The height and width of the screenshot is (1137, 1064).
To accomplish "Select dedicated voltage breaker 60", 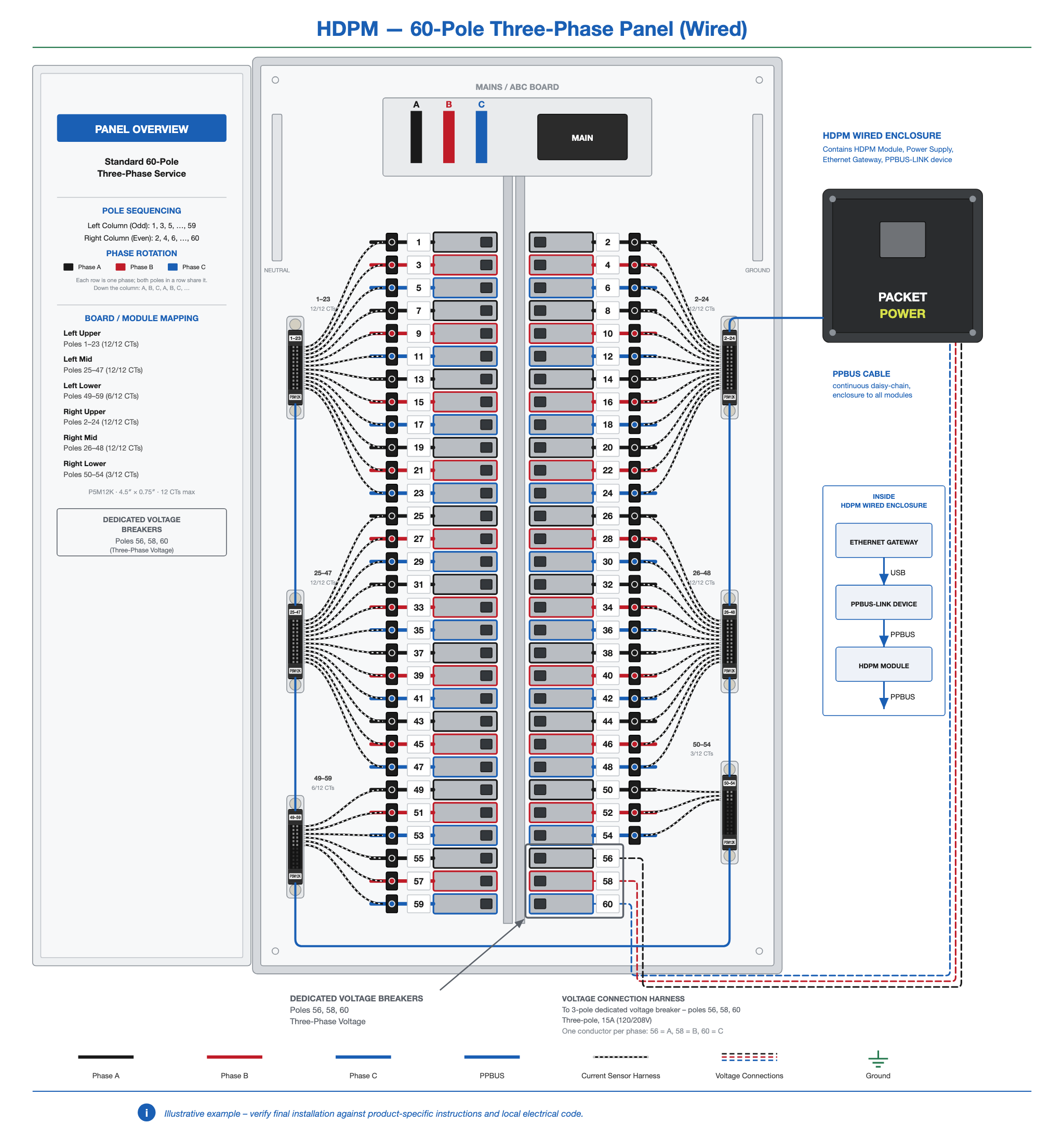I will [x=561, y=904].
